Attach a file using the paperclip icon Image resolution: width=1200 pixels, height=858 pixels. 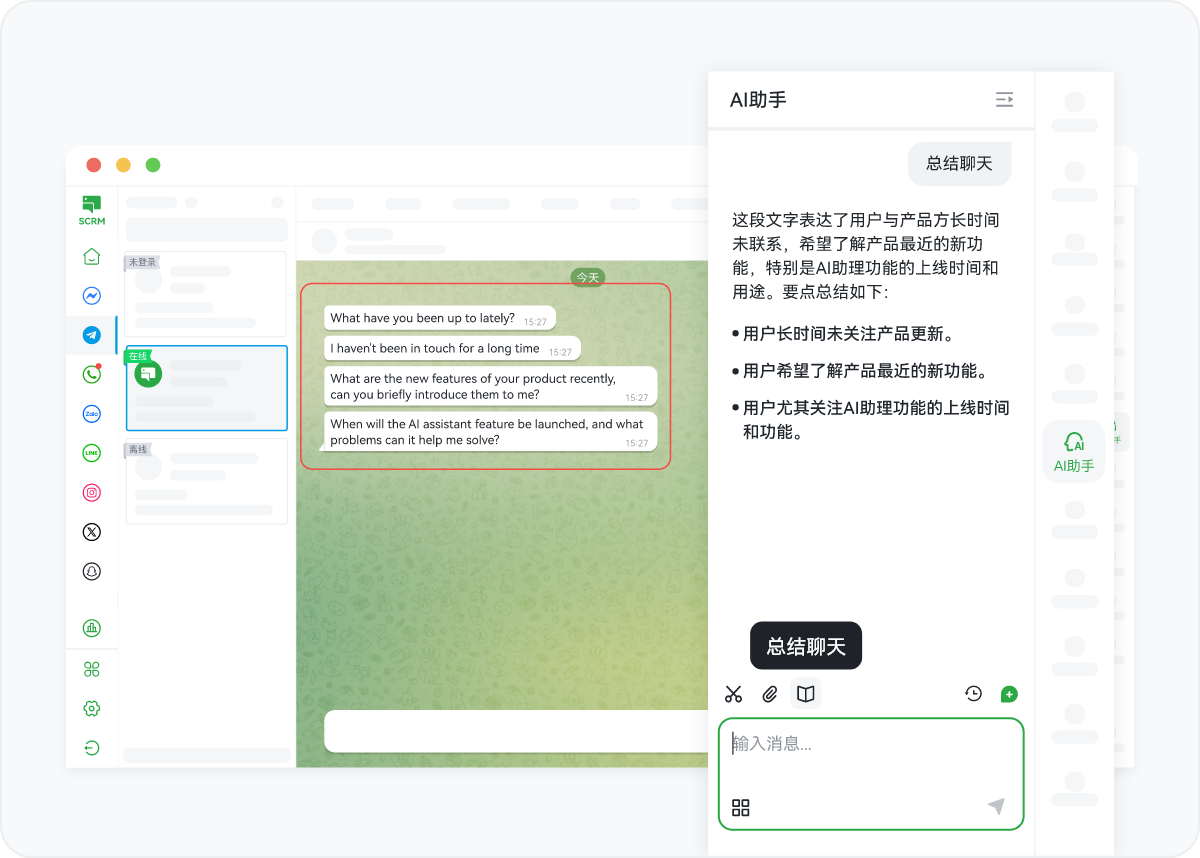pyautogui.click(x=769, y=694)
